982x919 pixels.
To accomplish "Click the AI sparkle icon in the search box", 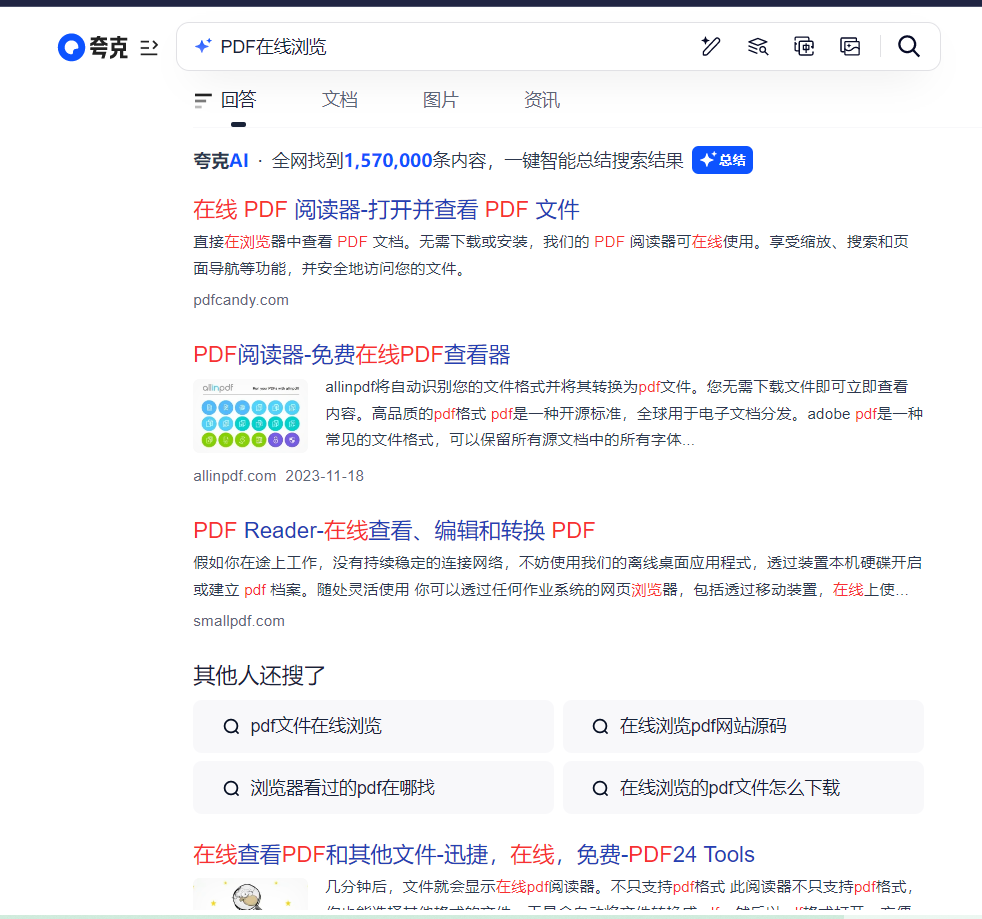I will (203, 46).
